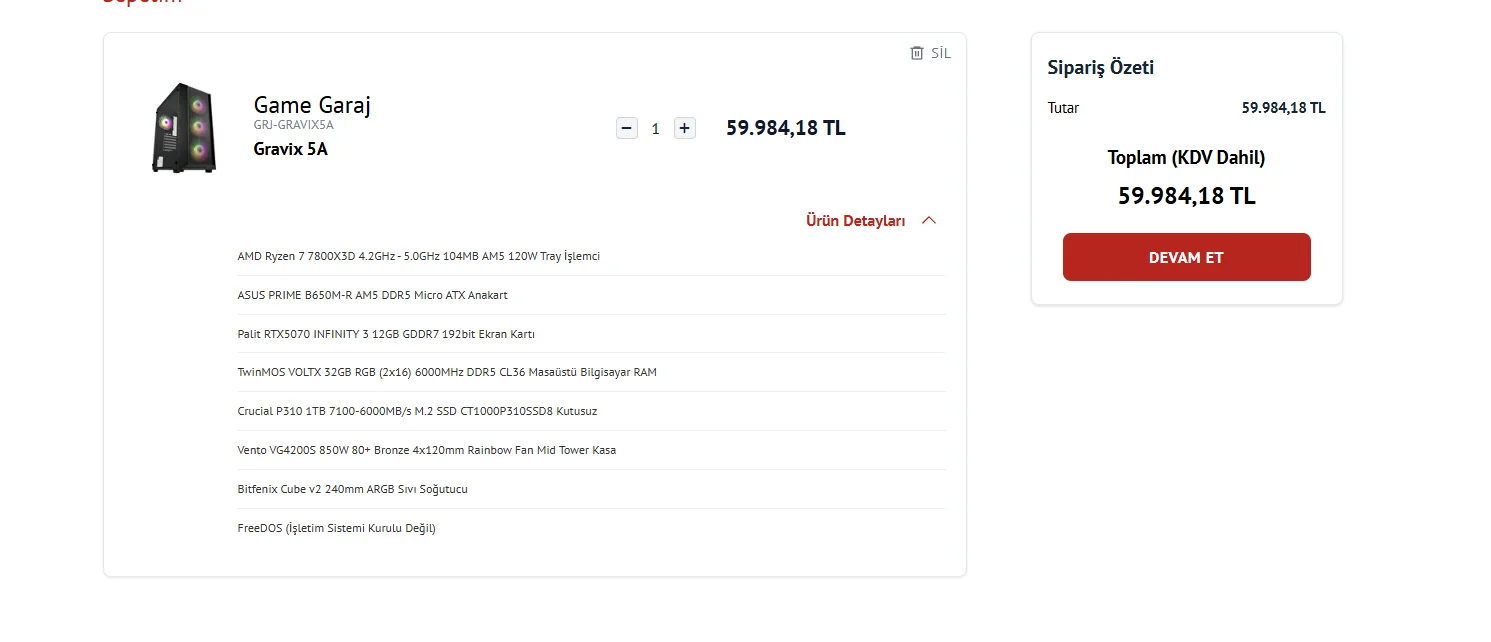The width and height of the screenshot is (1491, 642).
Task: Click the AMD Ryzen 7 7800X3D row
Action: [418, 256]
